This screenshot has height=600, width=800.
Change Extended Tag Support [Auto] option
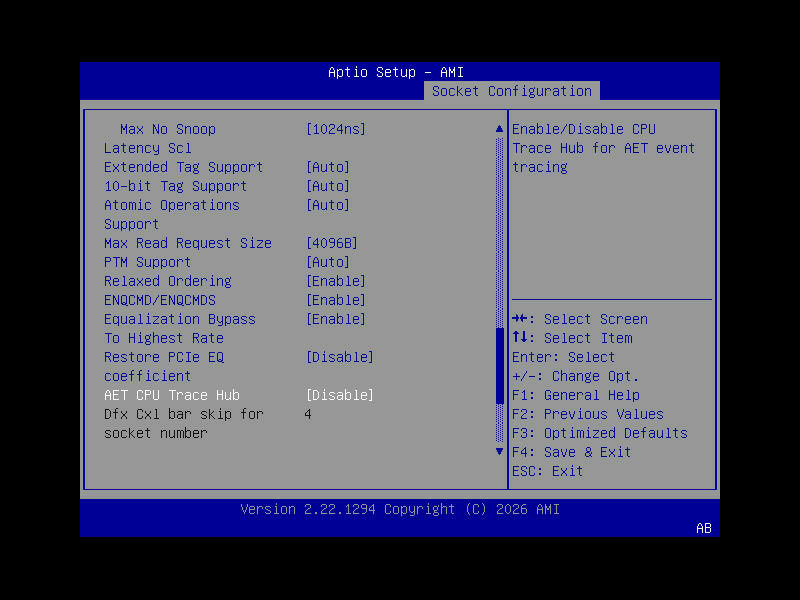tap(328, 167)
